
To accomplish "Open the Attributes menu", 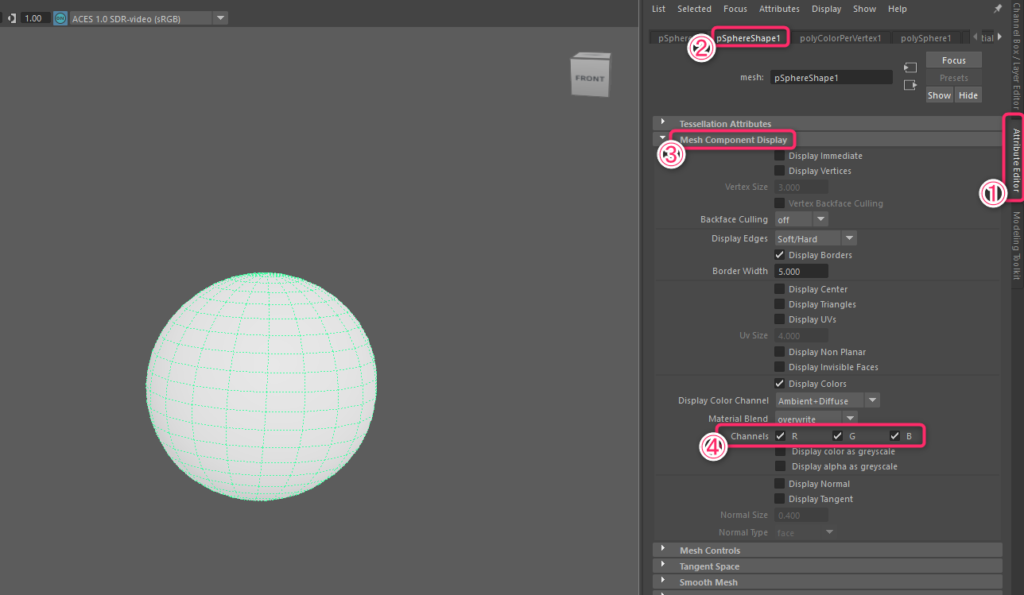I will 779,9.
